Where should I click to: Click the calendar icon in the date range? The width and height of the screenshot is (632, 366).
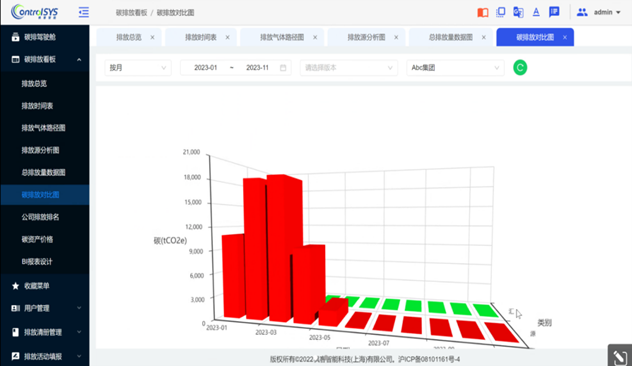(x=283, y=68)
